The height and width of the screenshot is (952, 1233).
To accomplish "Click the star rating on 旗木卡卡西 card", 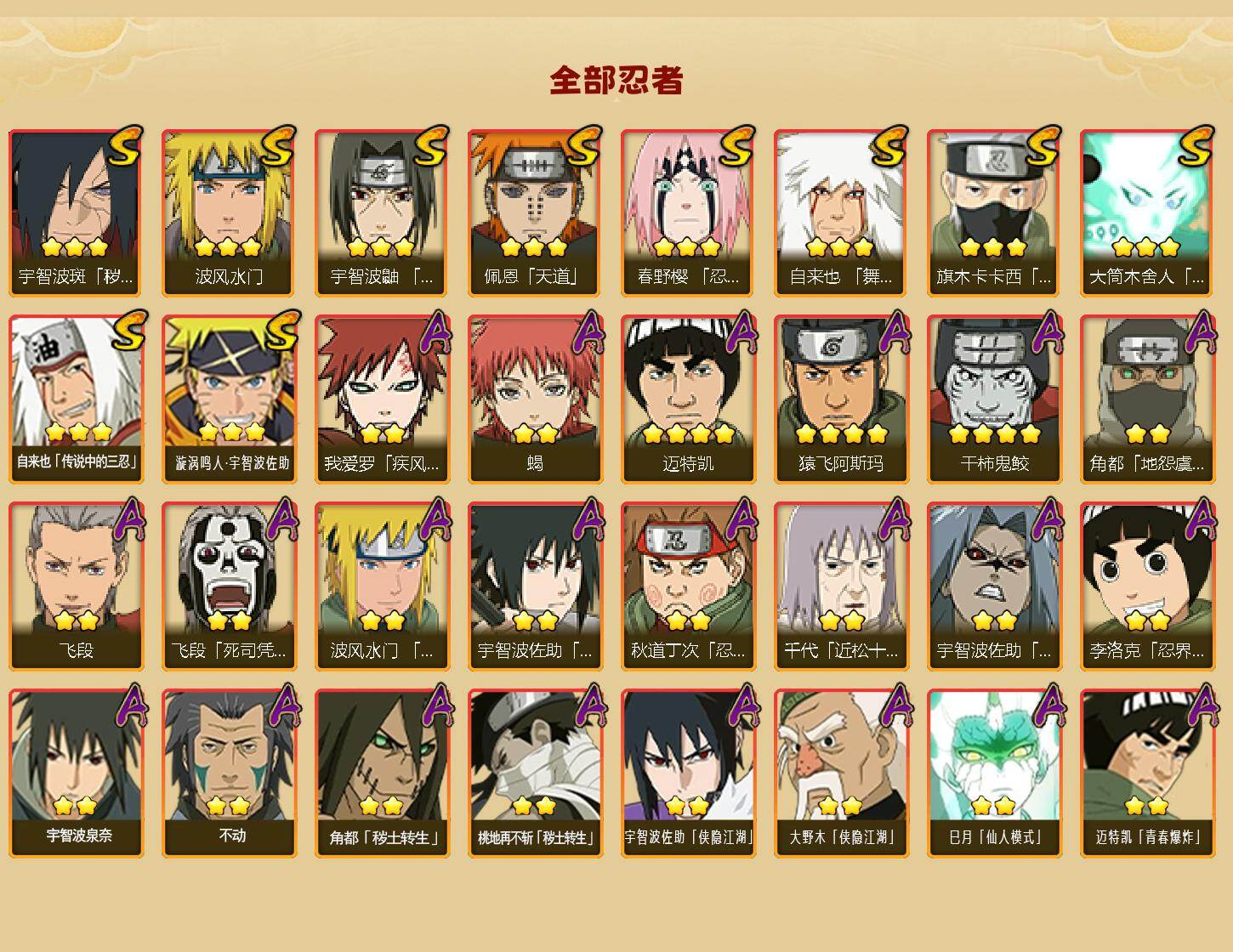I will [x=993, y=247].
